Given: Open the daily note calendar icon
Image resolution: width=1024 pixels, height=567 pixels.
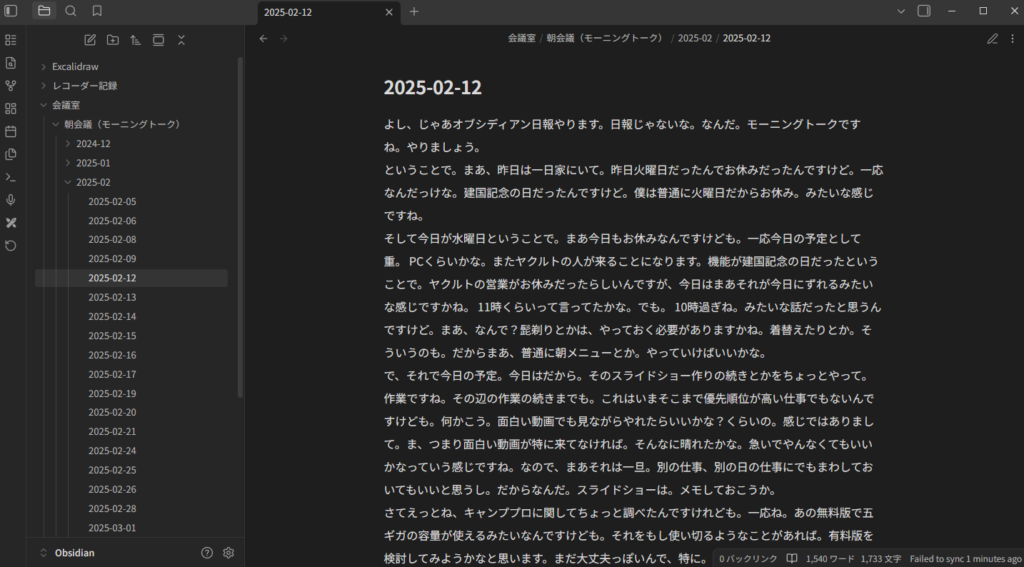Looking at the screenshot, I should [11, 131].
